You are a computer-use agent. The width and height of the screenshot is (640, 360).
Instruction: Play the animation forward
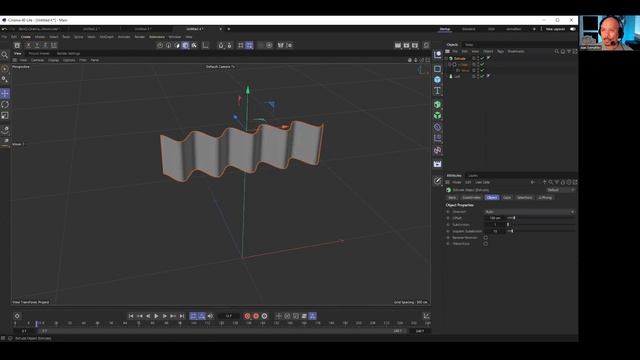coord(156,316)
